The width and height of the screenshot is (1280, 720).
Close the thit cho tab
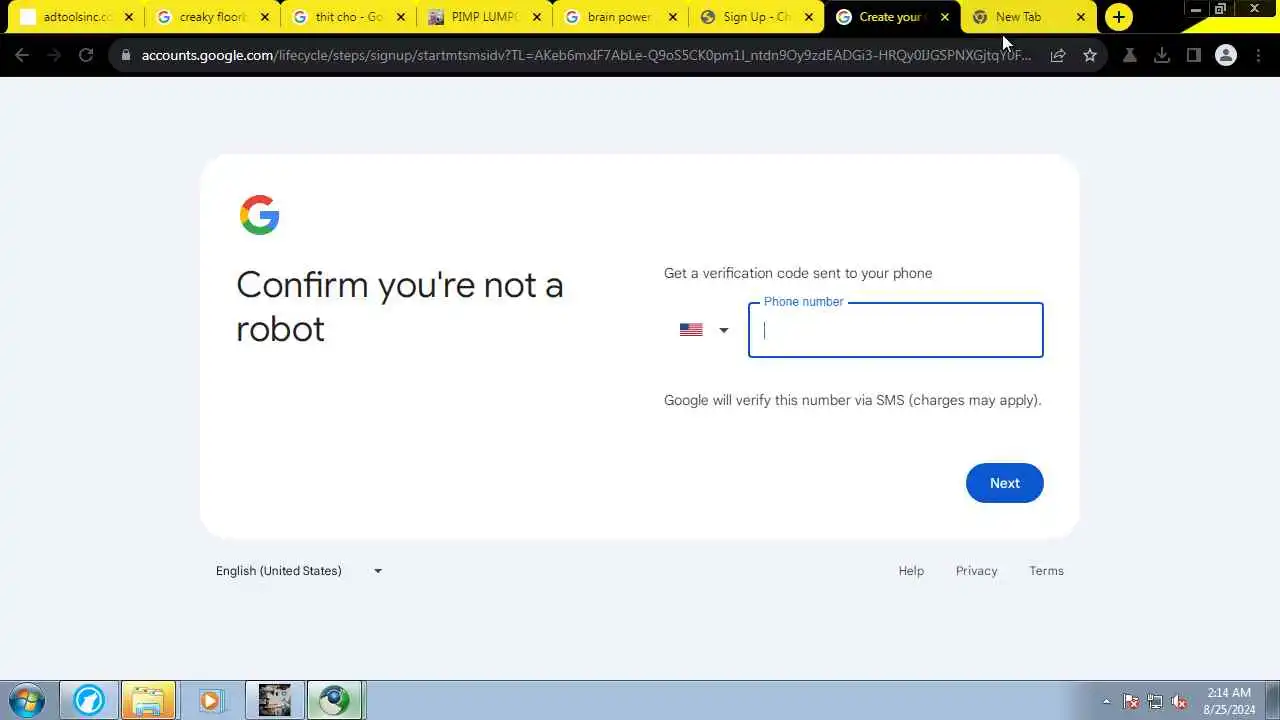pos(400,17)
